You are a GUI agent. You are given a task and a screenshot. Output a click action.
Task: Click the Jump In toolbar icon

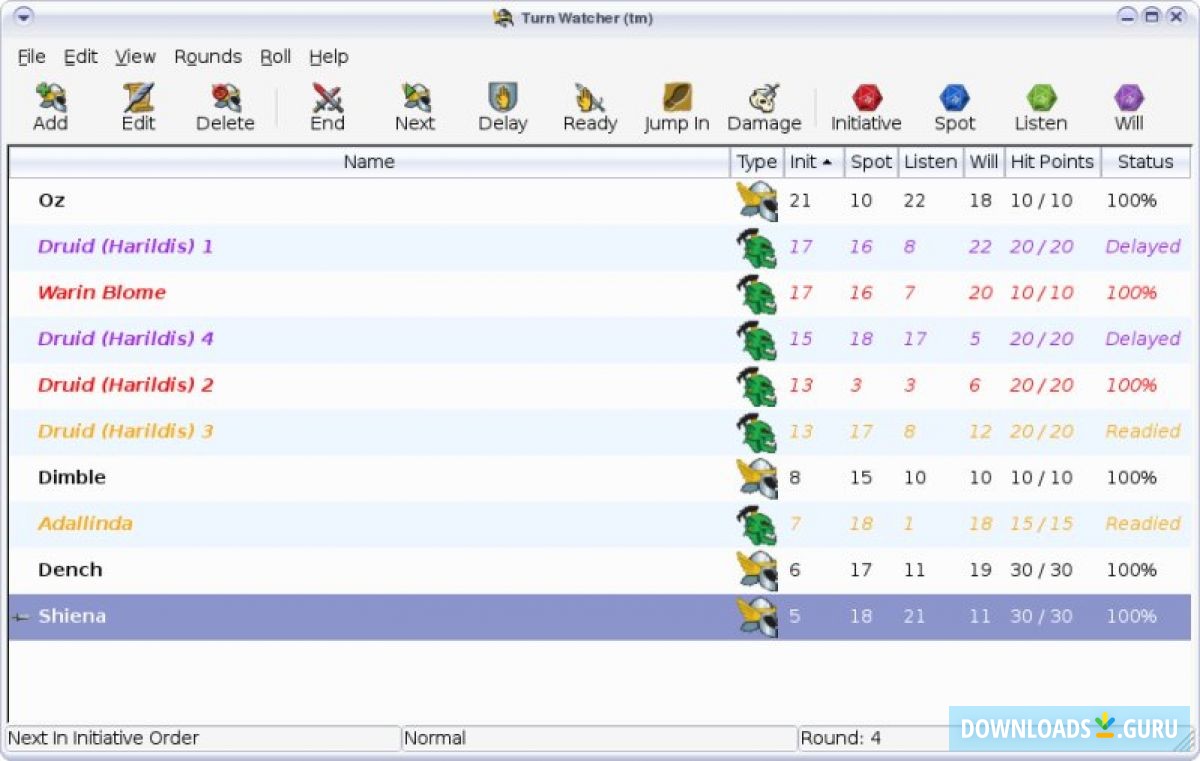(677, 97)
